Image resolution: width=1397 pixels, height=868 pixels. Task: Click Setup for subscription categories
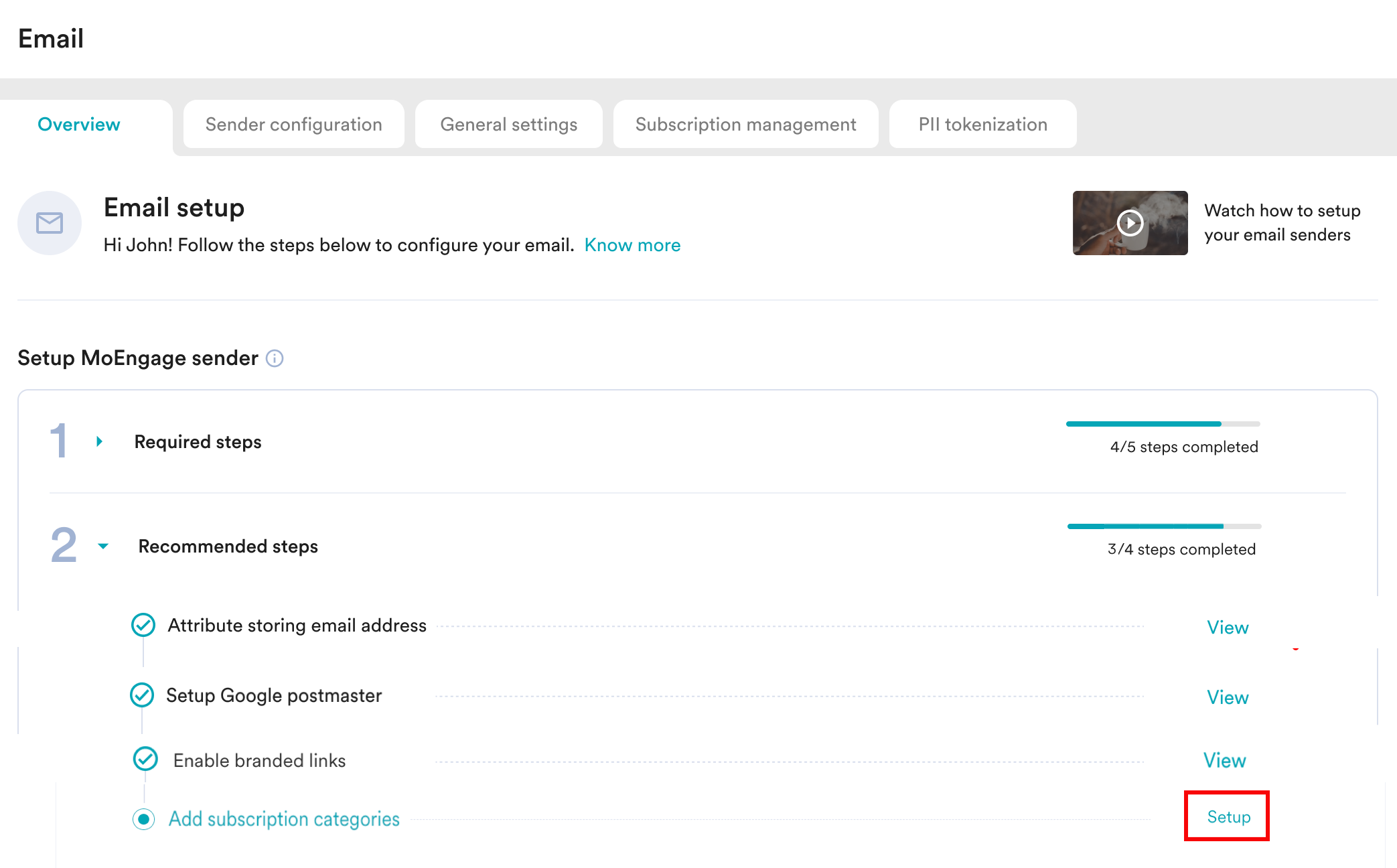[x=1228, y=816]
